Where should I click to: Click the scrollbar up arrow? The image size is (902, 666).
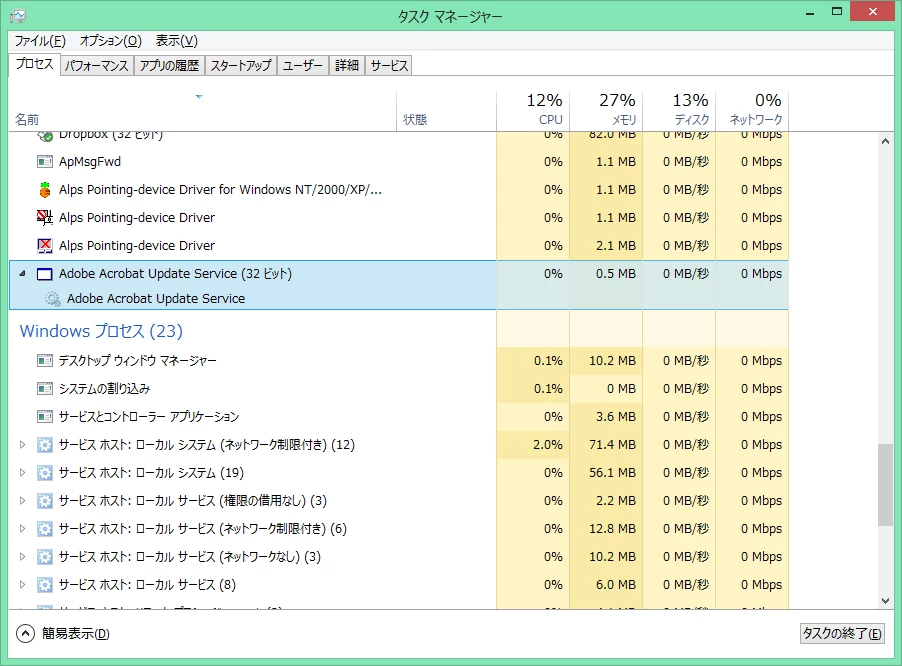[x=885, y=141]
